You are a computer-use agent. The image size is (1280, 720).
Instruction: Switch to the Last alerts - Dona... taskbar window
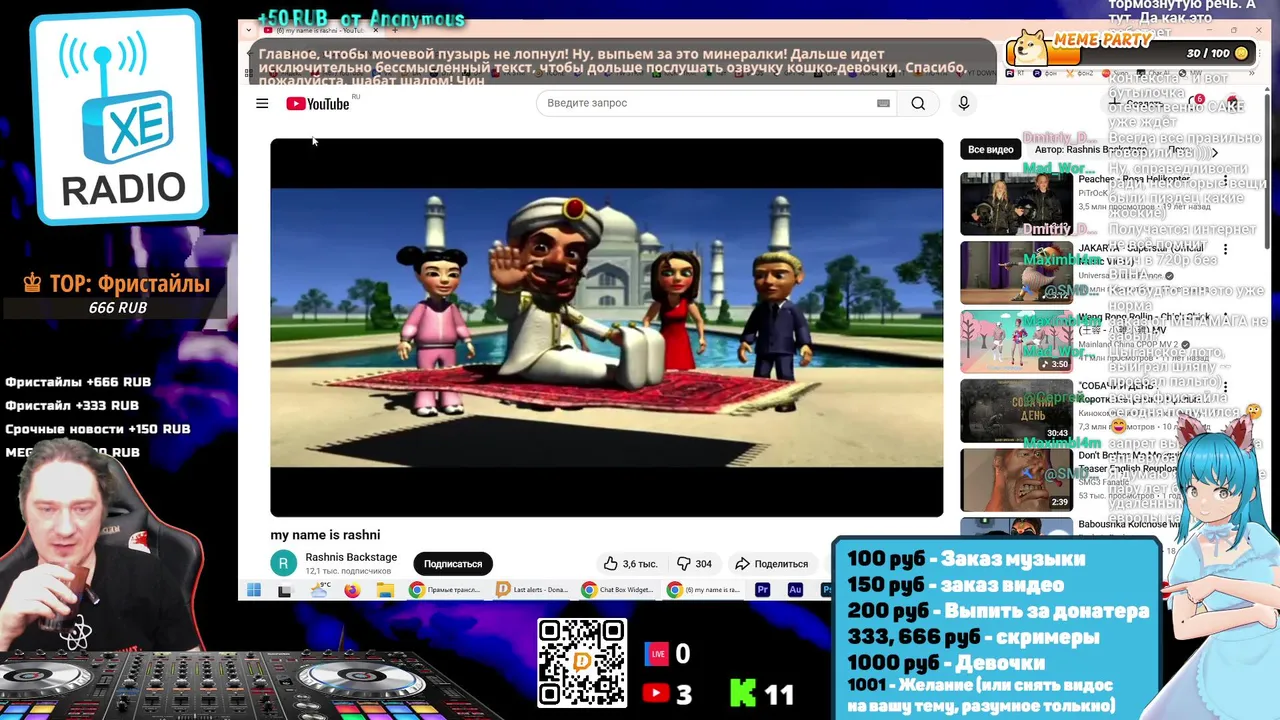[x=534, y=590]
